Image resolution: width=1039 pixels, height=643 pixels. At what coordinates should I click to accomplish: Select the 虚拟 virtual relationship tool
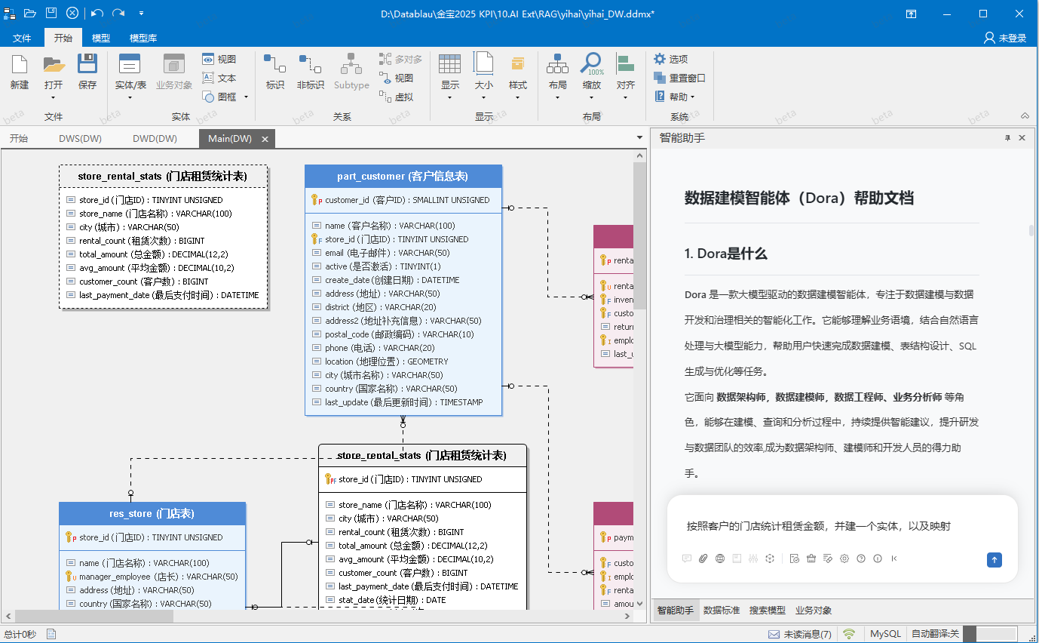coord(396,97)
